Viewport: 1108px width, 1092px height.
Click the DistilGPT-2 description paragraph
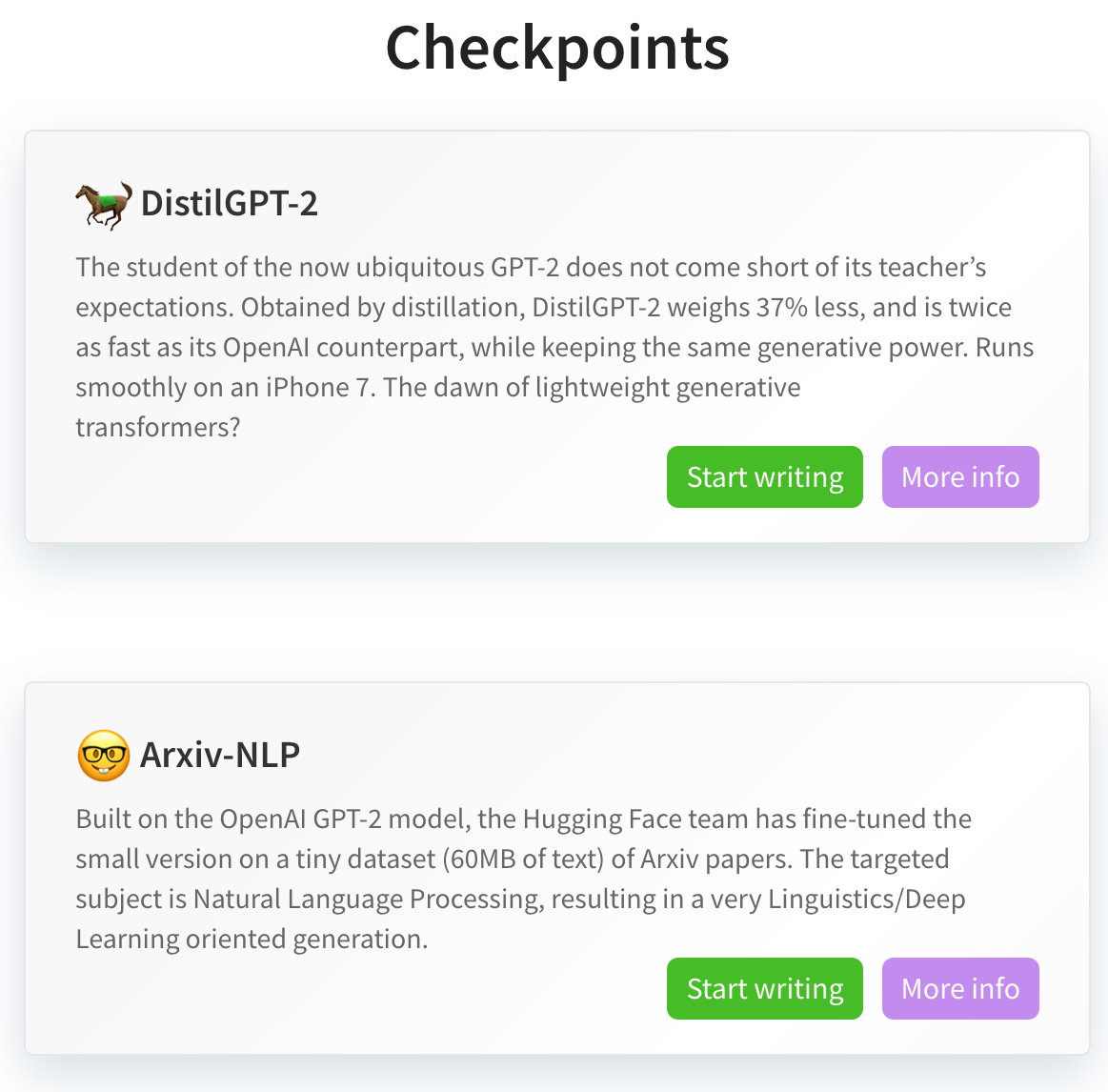click(554, 347)
